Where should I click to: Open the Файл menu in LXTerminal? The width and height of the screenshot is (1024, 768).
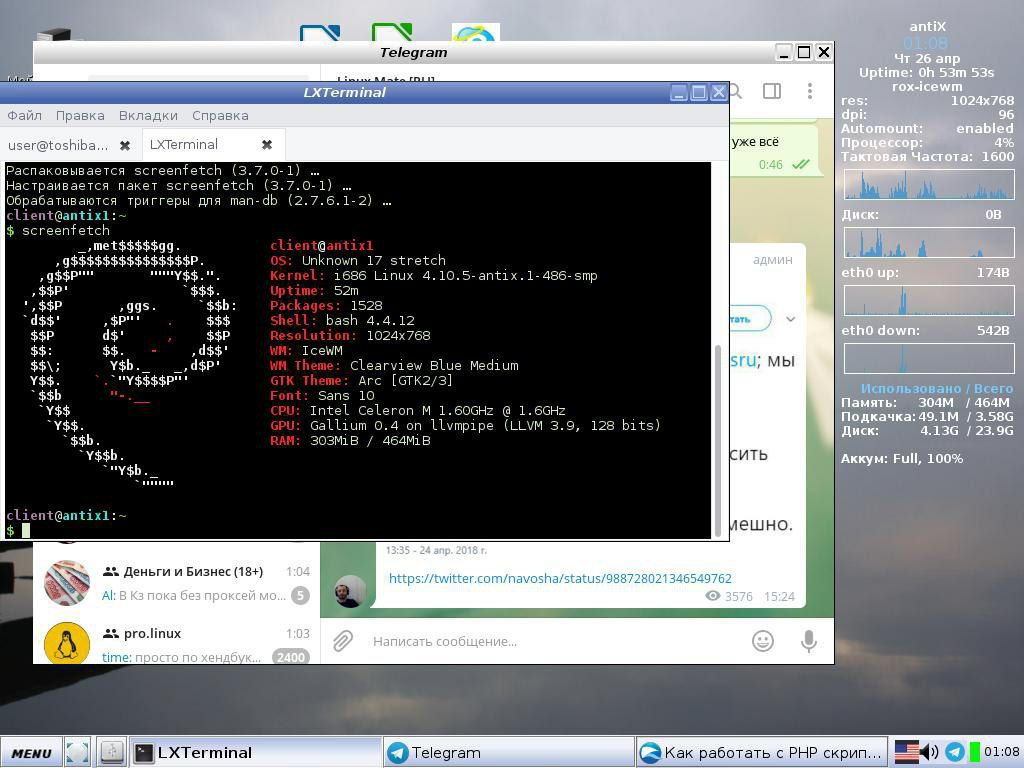(25, 116)
